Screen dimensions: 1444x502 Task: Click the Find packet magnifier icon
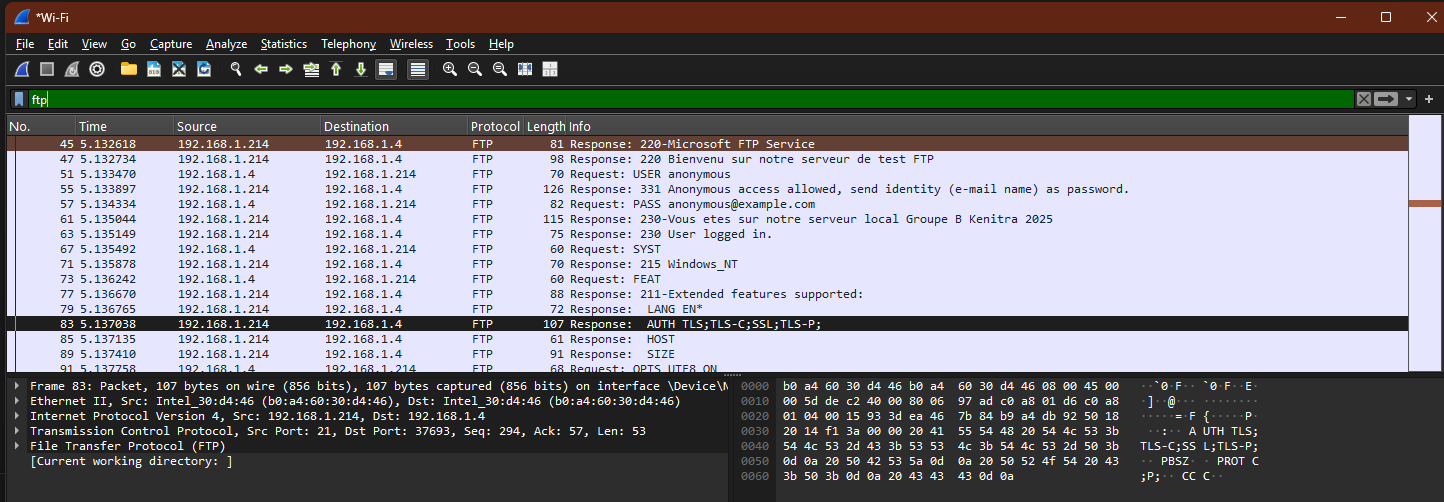(237, 69)
